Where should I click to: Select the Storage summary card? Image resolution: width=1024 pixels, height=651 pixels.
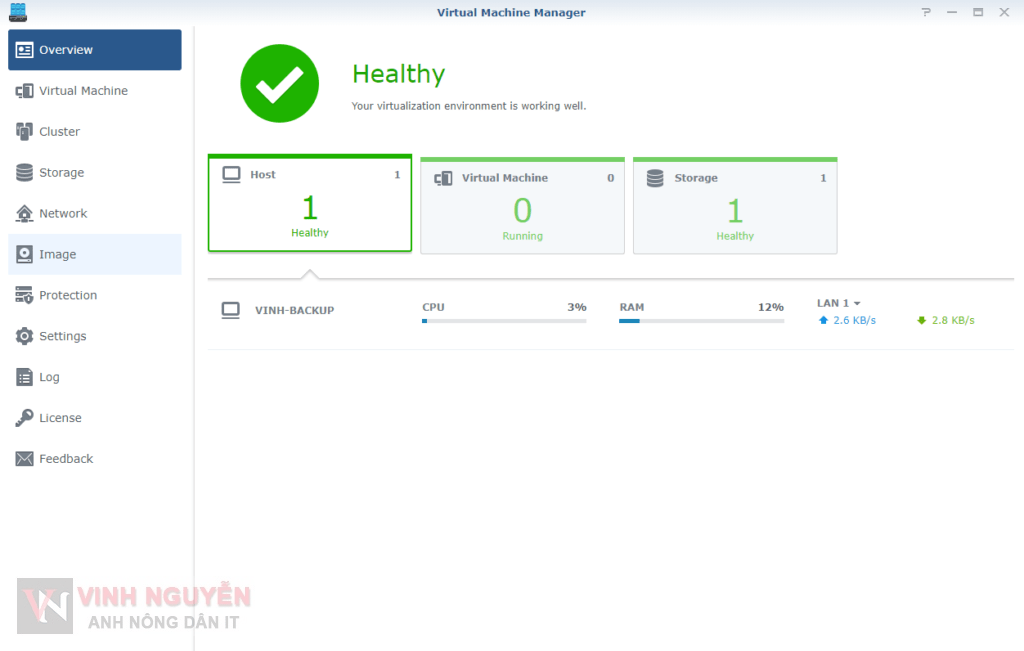click(x=735, y=206)
